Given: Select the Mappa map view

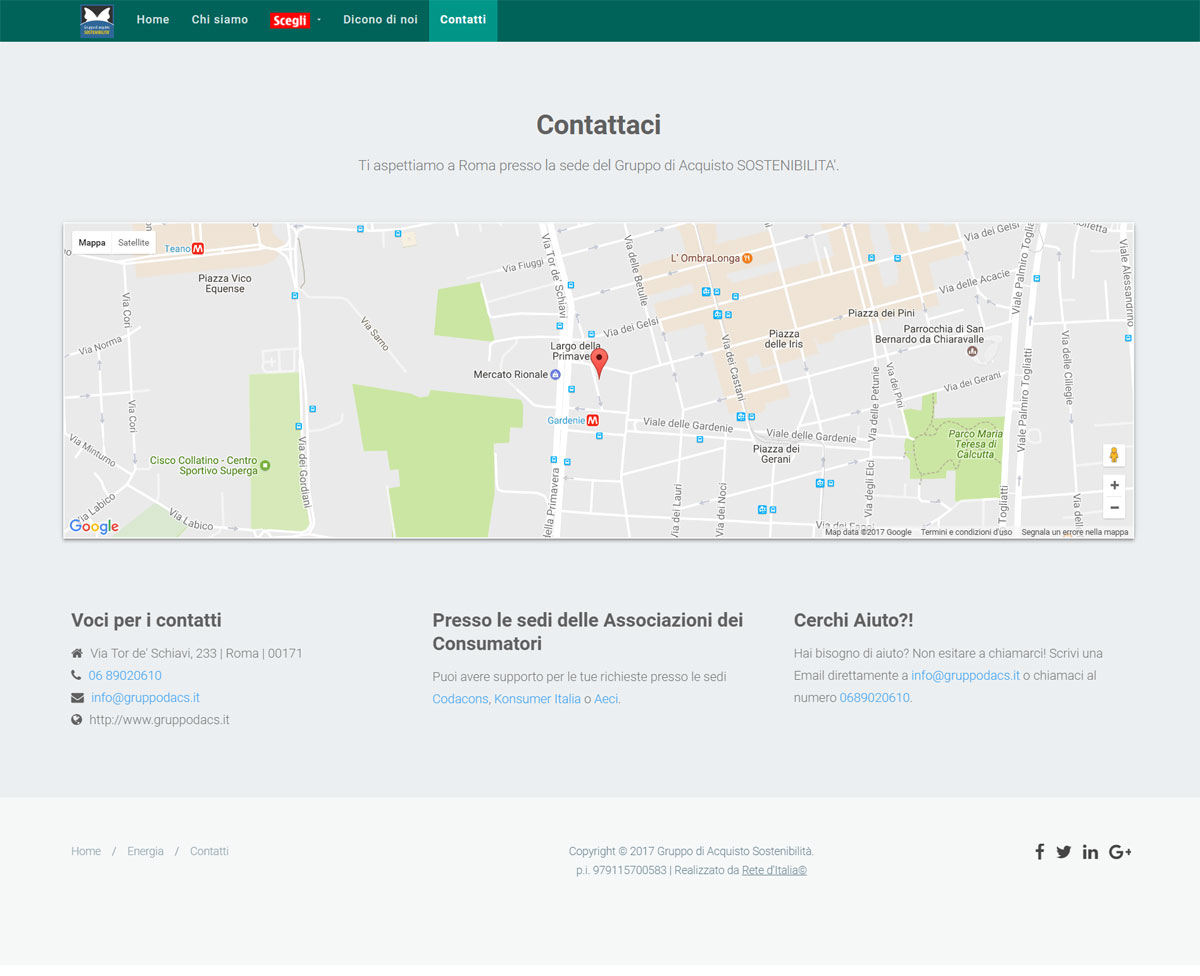Looking at the screenshot, I should click(92, 243).
